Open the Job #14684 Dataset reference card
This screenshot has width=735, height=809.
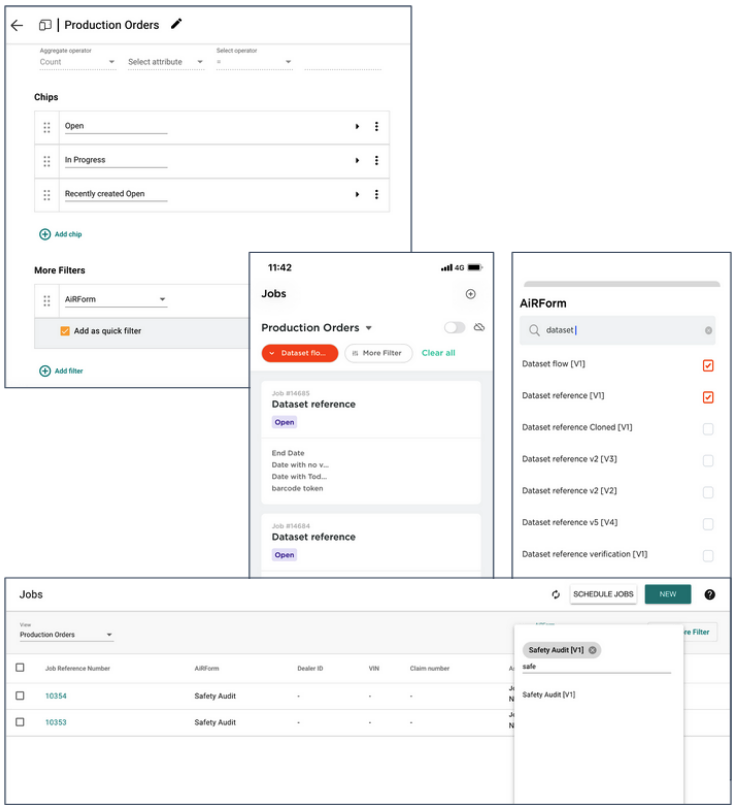coord(371,545)
